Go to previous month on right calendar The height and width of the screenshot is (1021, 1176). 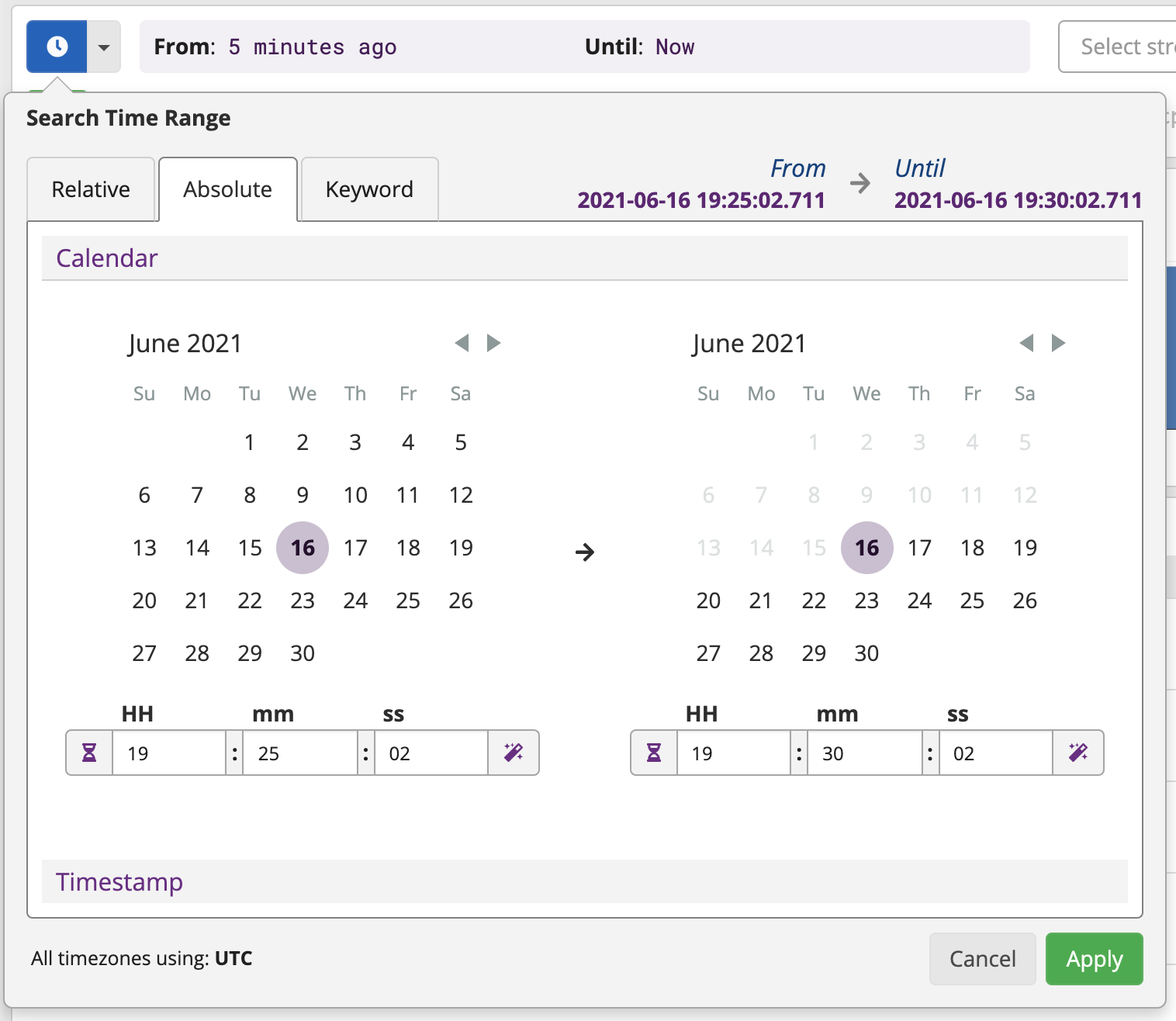tap(1026, 342)
